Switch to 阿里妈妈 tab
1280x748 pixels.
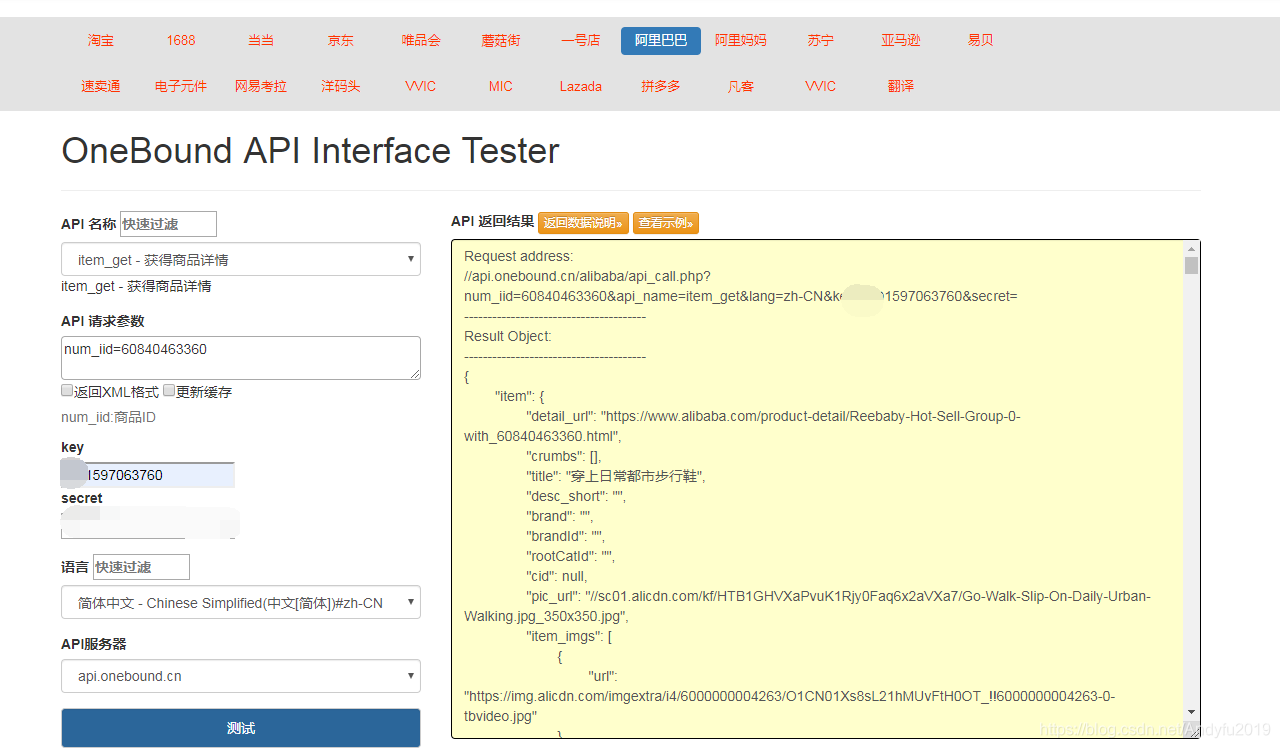pyautogui.click(x=741, y=41)
